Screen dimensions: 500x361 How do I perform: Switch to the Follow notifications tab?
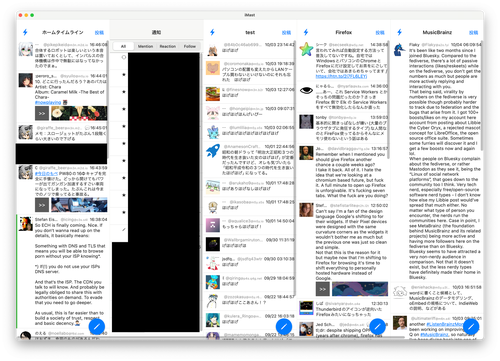[190, 46]
